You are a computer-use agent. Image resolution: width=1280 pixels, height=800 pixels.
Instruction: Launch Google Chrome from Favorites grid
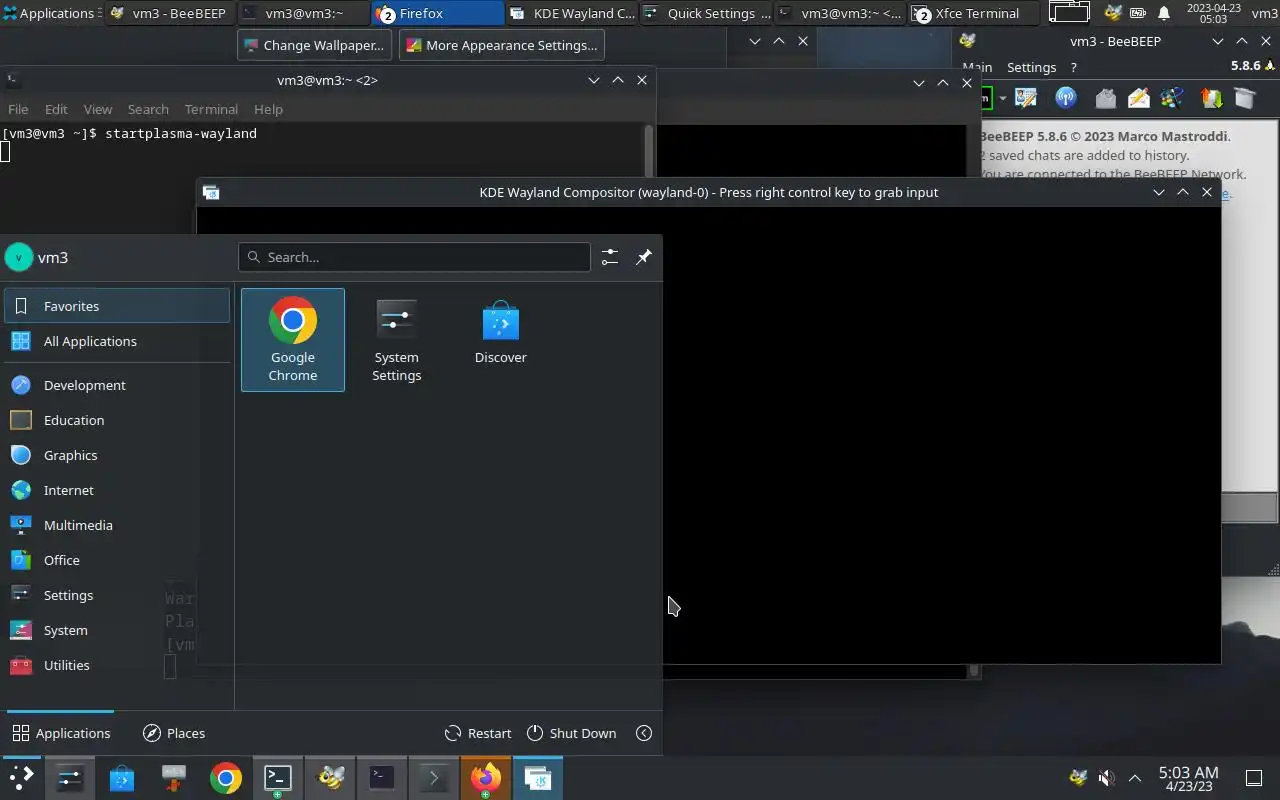tap(293, 340)
